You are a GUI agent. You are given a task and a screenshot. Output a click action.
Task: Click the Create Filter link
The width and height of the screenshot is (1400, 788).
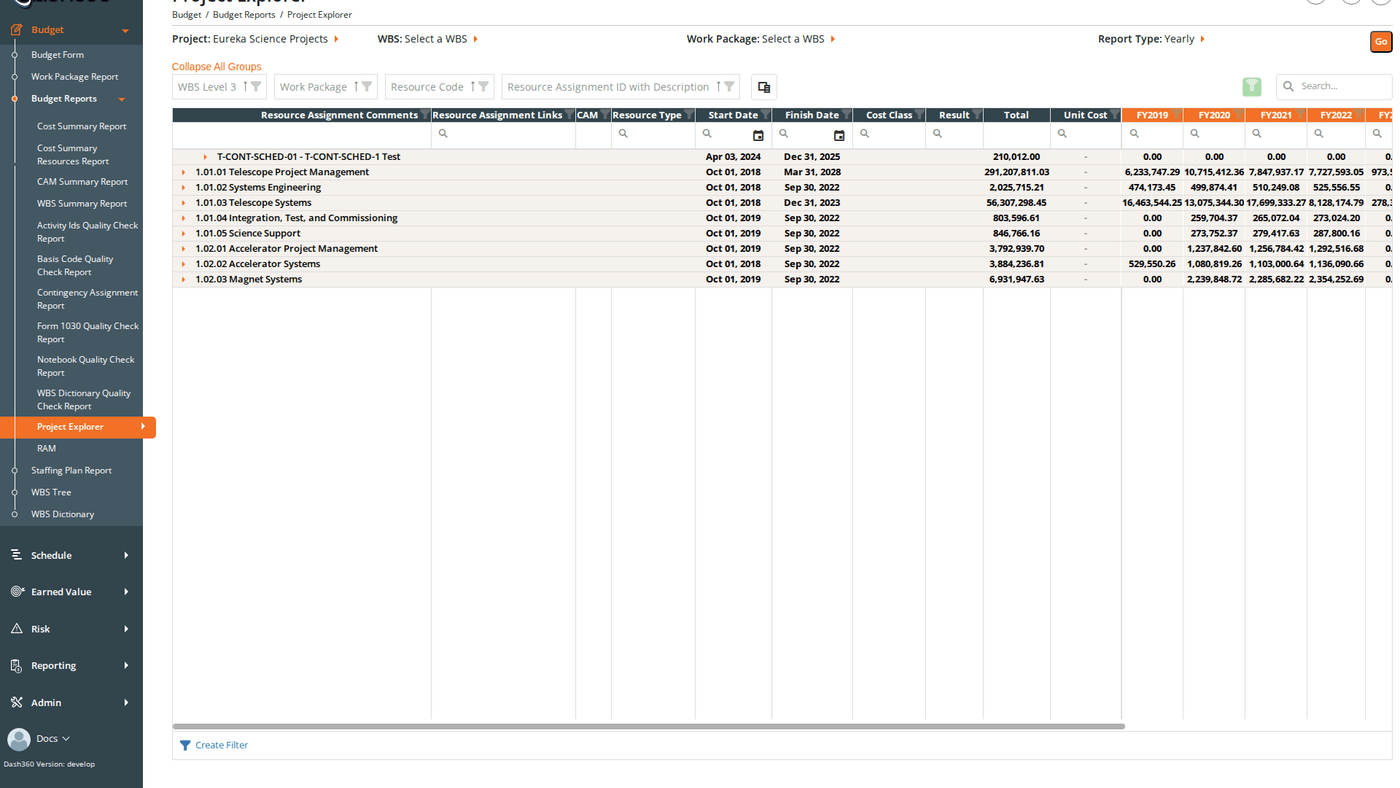tap(222, 745)
